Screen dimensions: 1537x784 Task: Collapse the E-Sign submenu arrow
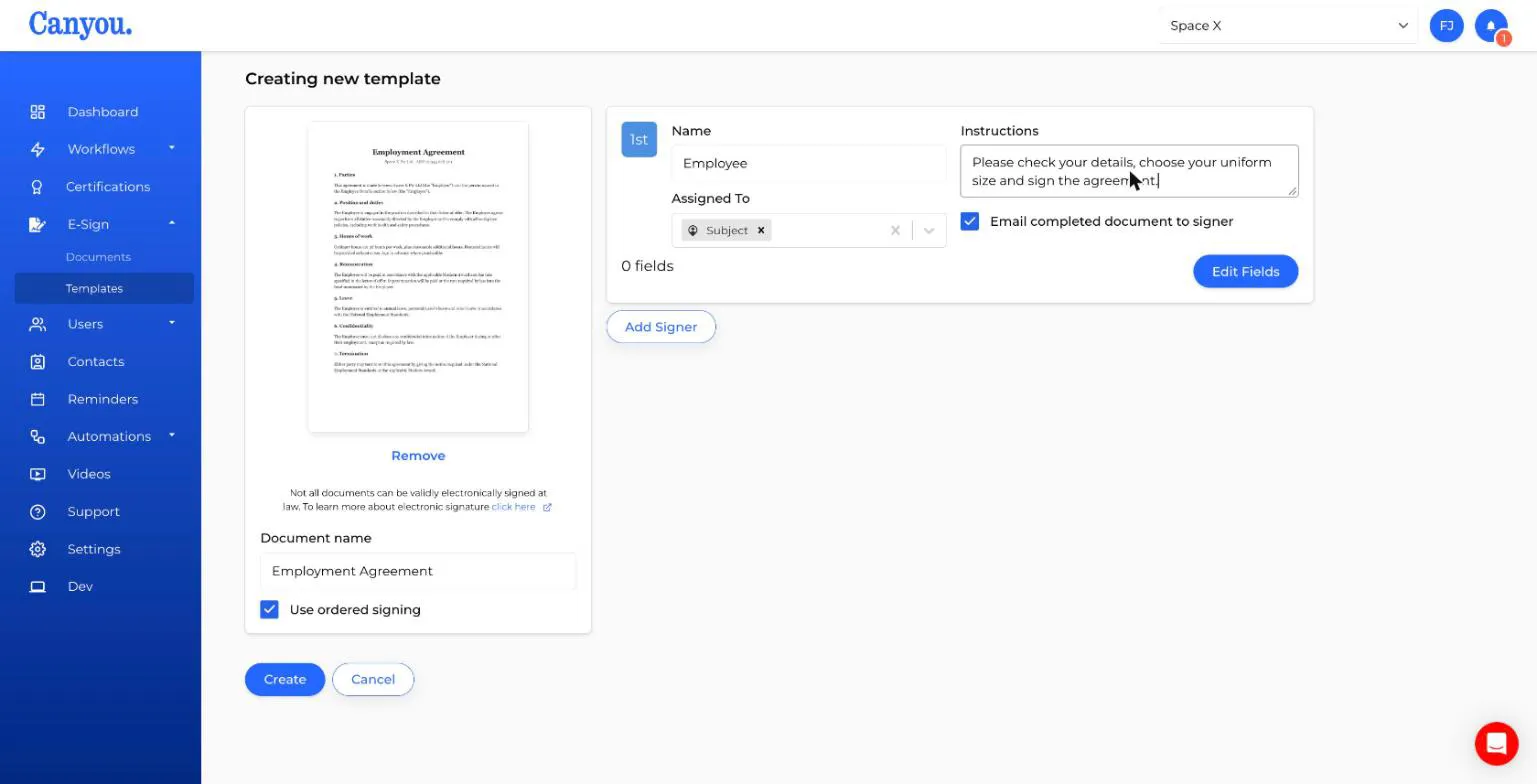(x=172, y=223)
